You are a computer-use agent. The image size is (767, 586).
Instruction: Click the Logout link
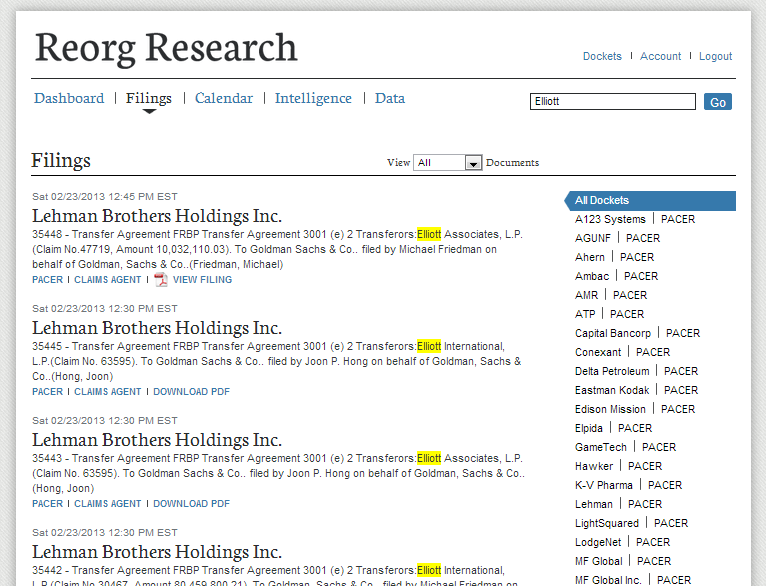click(x=715, y=56)
